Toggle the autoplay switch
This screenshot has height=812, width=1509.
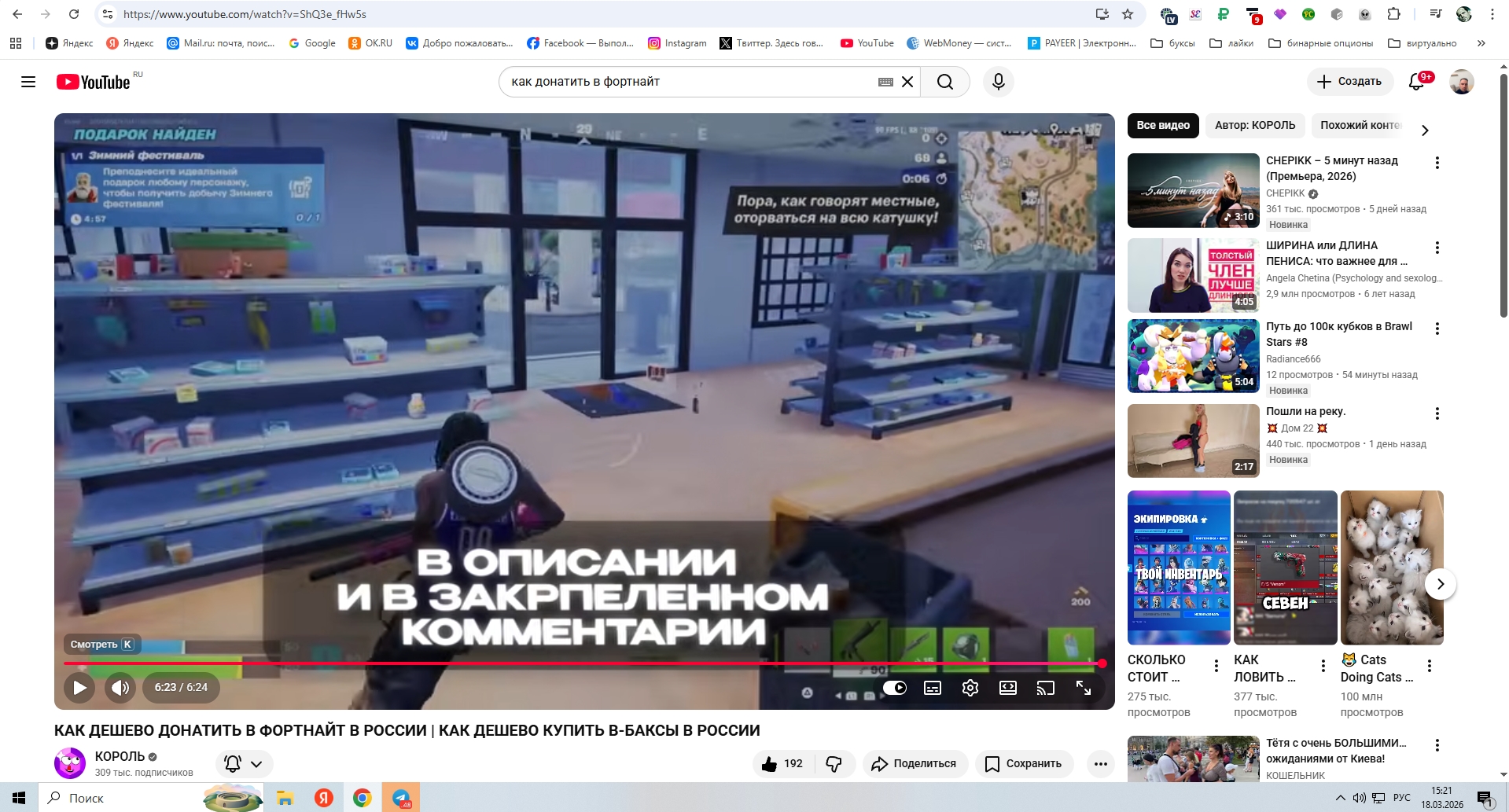tap(894, 688)
